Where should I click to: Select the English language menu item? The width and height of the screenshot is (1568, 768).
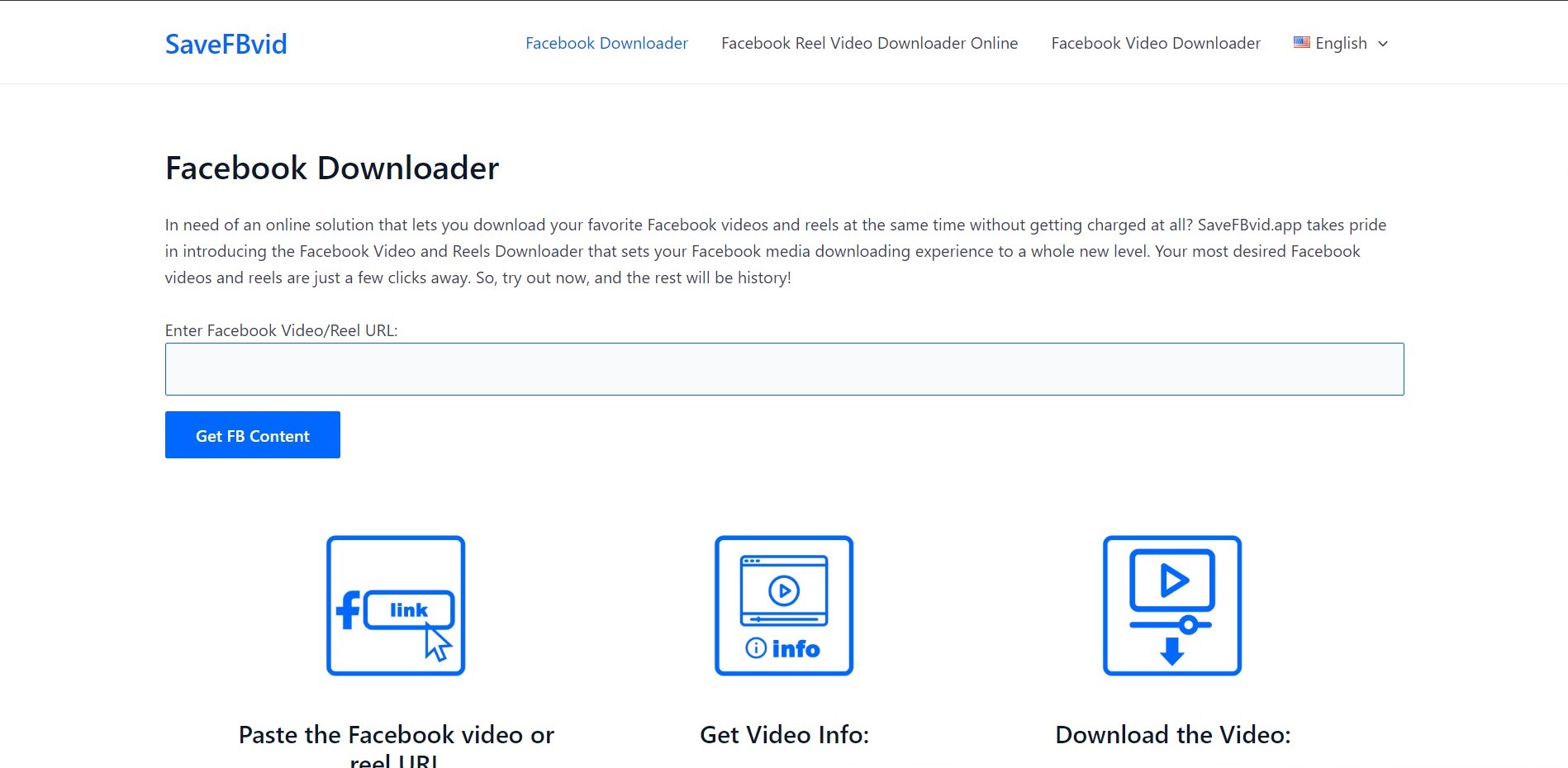pyautogui.click(x=1341, y=43)
